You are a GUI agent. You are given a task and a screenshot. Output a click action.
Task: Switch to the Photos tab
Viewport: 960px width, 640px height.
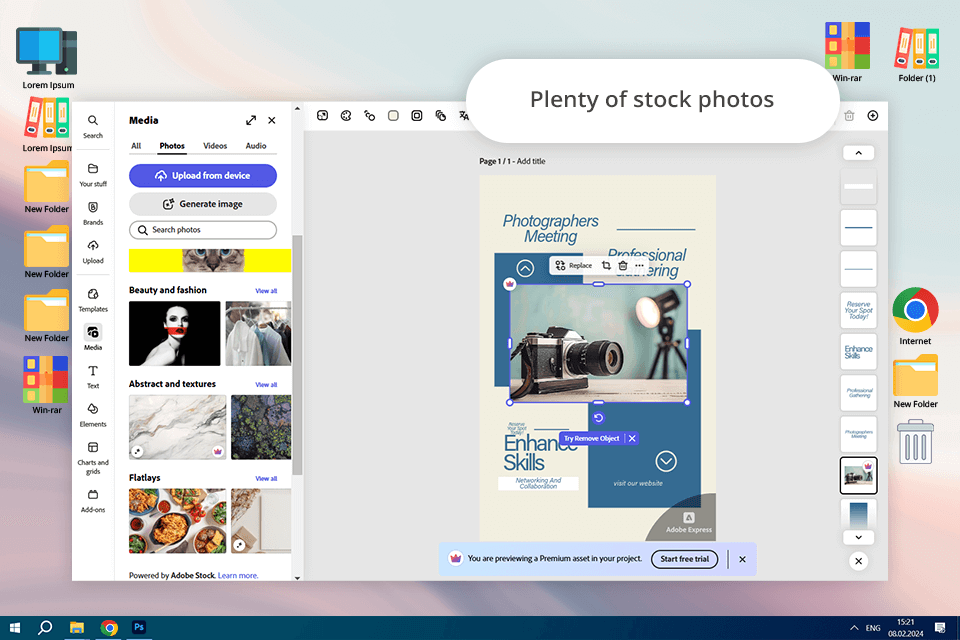172,146
